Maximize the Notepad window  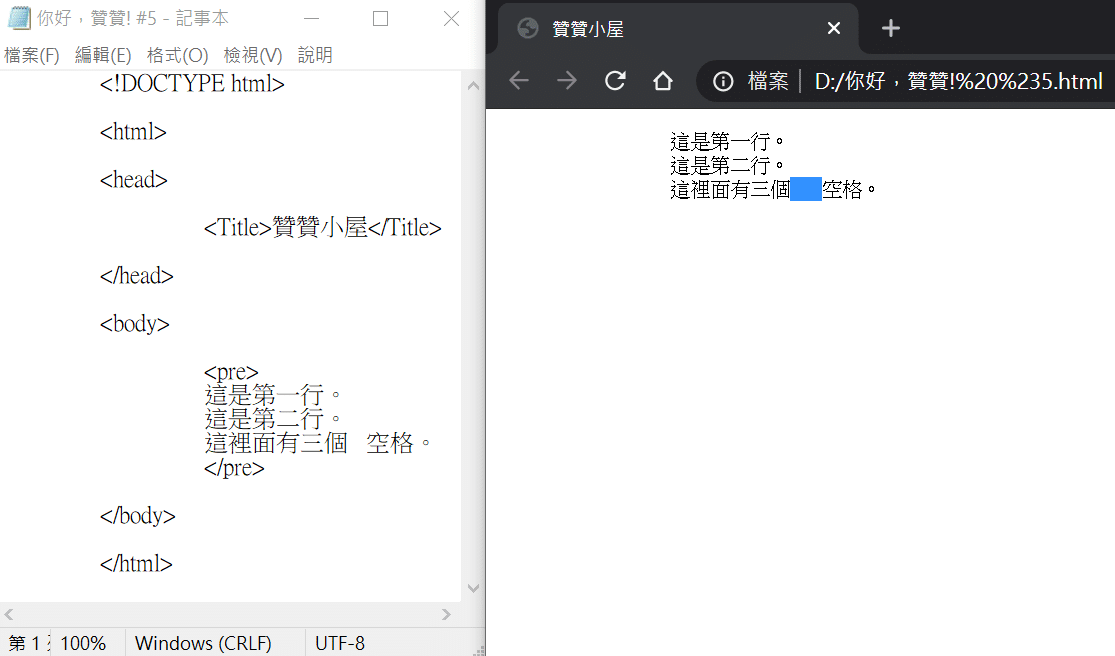click(x=380, y=18)
